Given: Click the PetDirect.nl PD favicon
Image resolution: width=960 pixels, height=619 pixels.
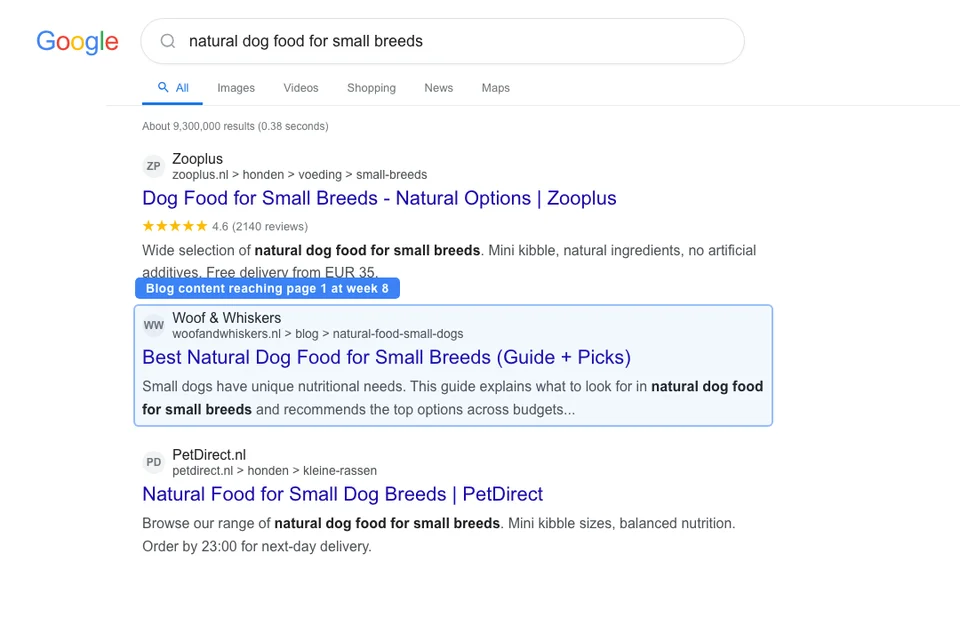Looking at the screenshot, I should 153,462.
